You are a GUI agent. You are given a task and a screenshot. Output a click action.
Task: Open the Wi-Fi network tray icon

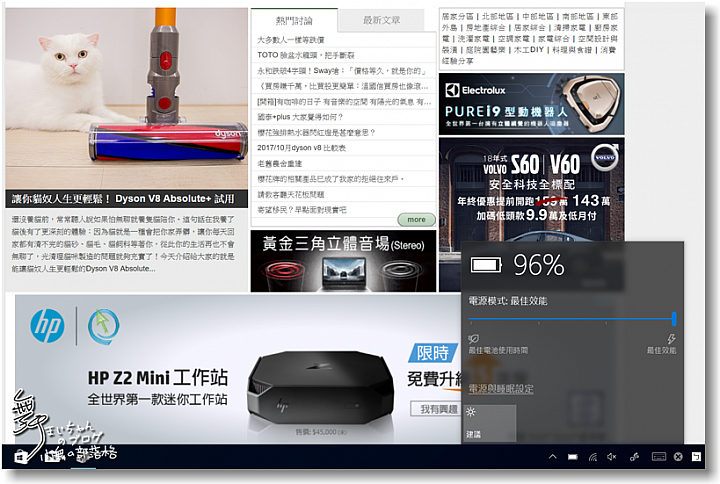593,456
